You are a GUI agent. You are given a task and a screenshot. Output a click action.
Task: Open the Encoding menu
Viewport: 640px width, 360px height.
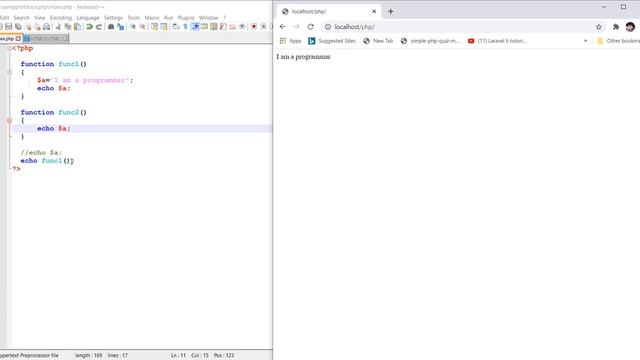tap(61, 18)
